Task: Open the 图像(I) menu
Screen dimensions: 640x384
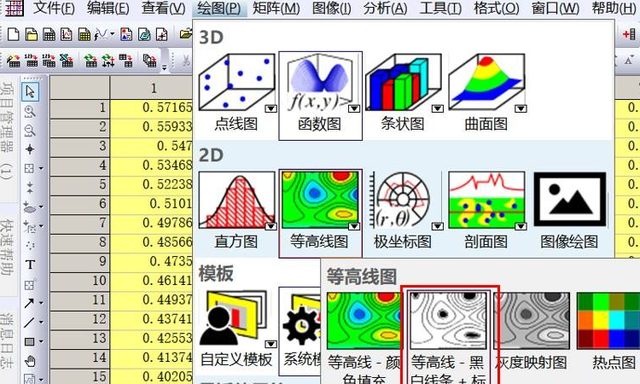Action: pos(331,8)
